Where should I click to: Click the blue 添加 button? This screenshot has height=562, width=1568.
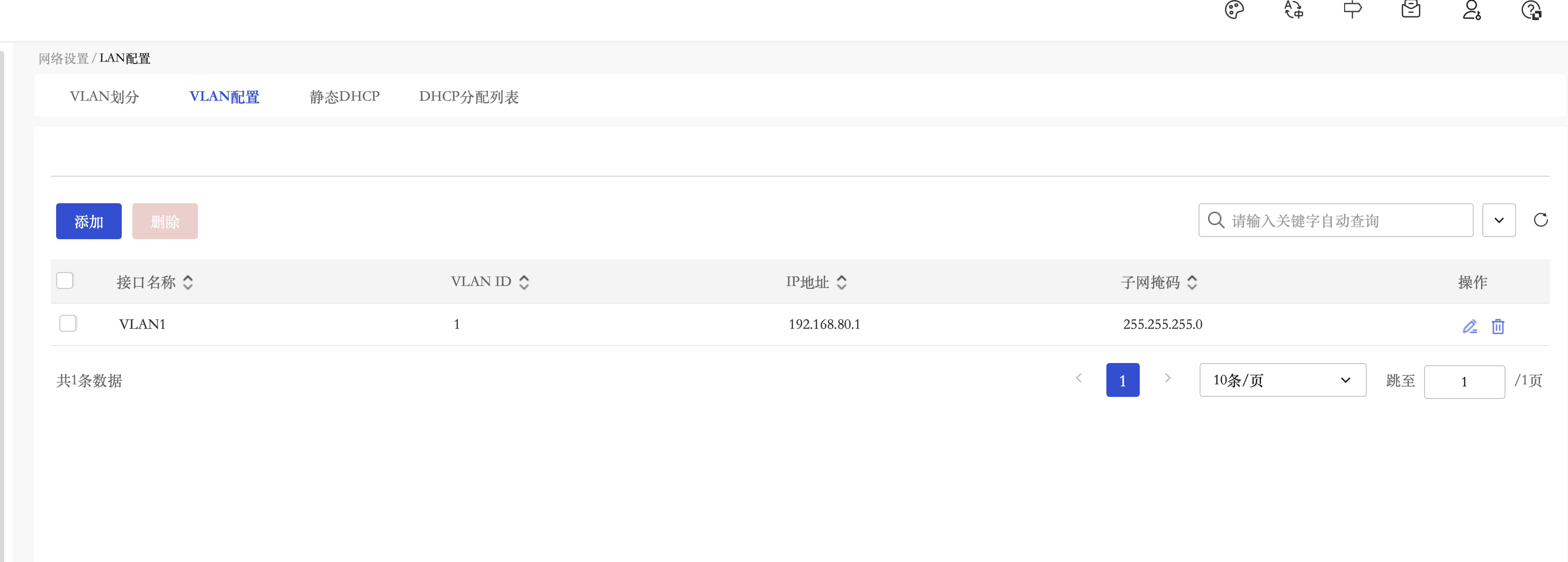[x=89, y=221]
